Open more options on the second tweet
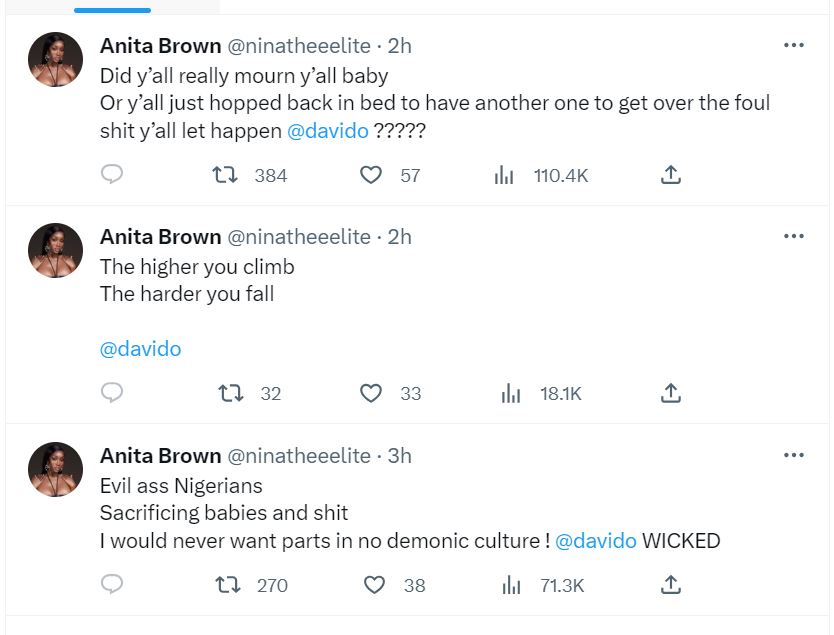This screenshot has height=635, width=834. (794, 236)
